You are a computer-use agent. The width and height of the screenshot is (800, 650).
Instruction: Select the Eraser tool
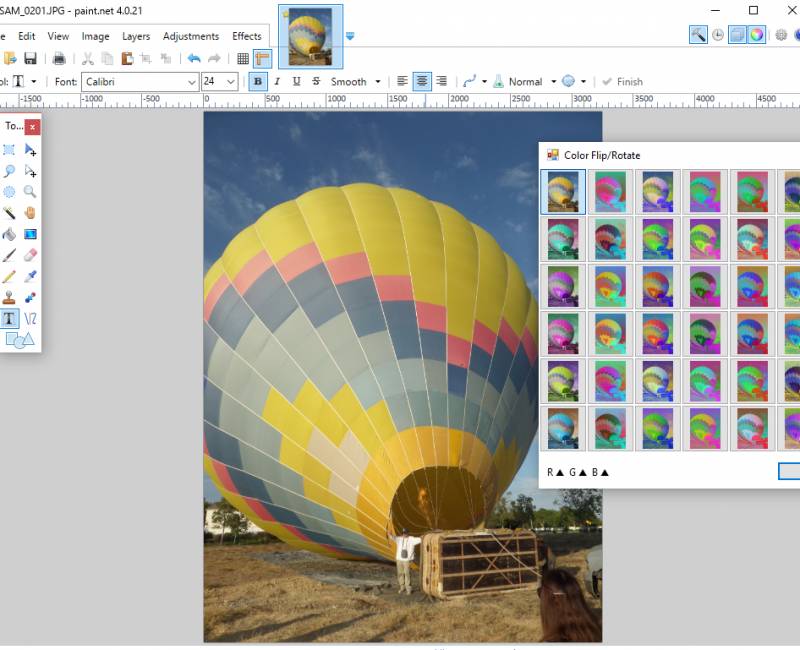click(x=30, y=255)
